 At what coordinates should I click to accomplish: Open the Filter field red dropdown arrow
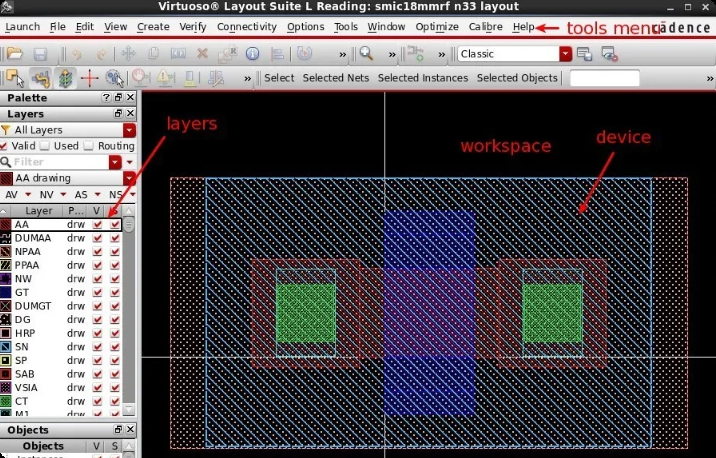click(115, 162)
